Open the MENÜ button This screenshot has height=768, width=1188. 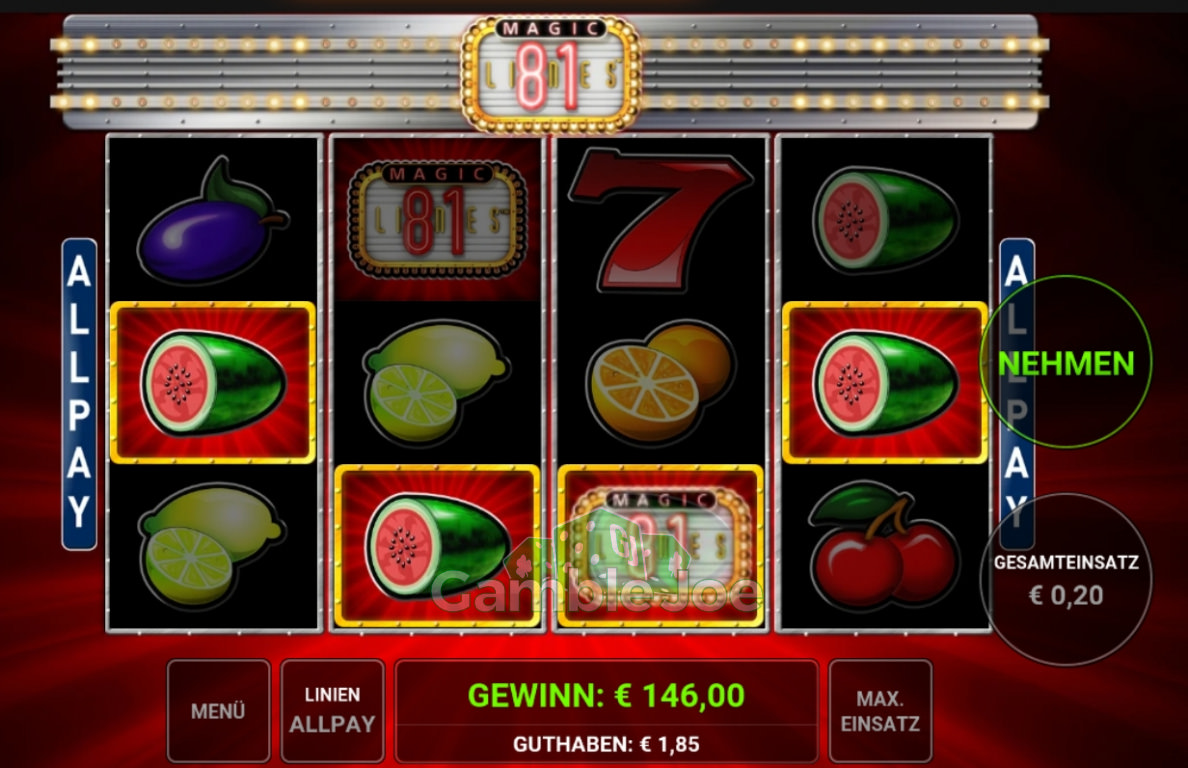(218, 710)
